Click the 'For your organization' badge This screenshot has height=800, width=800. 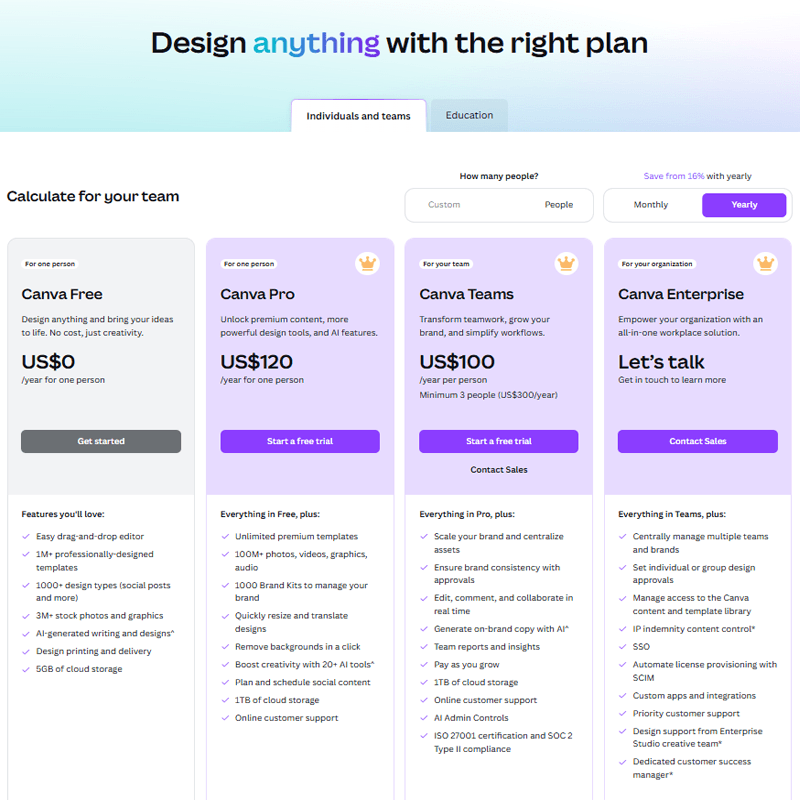(x=657, y=264)
